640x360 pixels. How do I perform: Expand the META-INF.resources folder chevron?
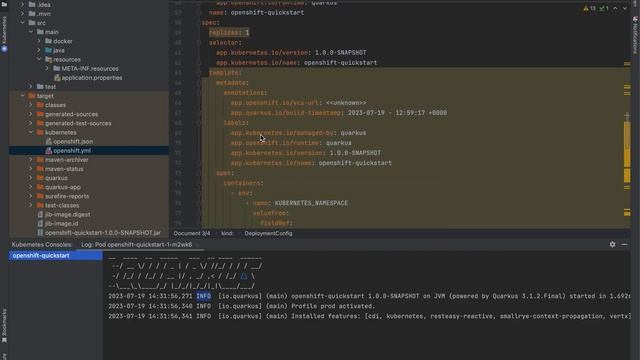pyautogui.click(x=47, y=69)
